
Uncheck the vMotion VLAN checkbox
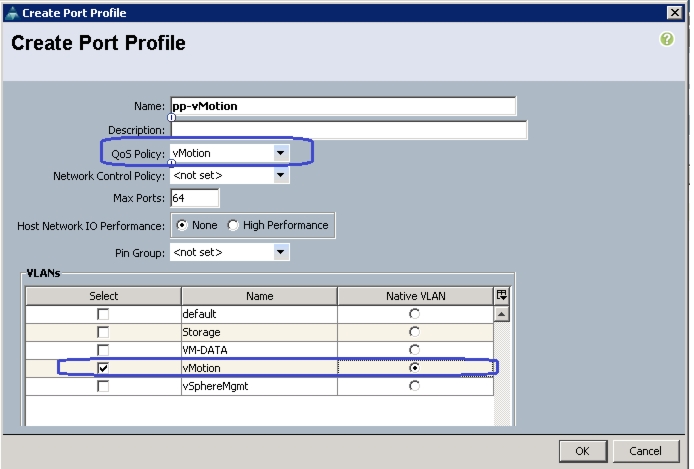pos(103,368)
